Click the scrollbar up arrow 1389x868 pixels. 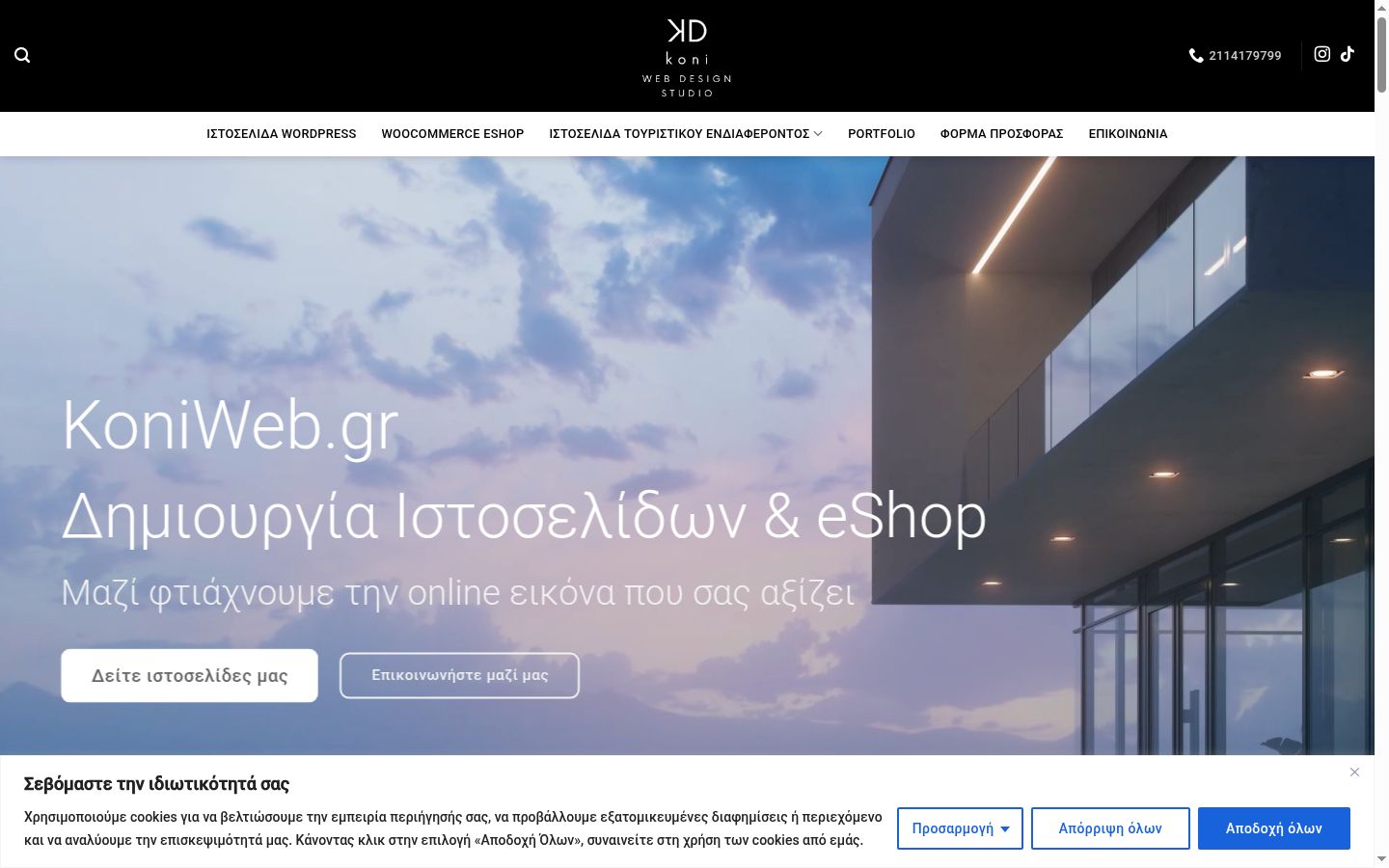(x=1381, y=7)
